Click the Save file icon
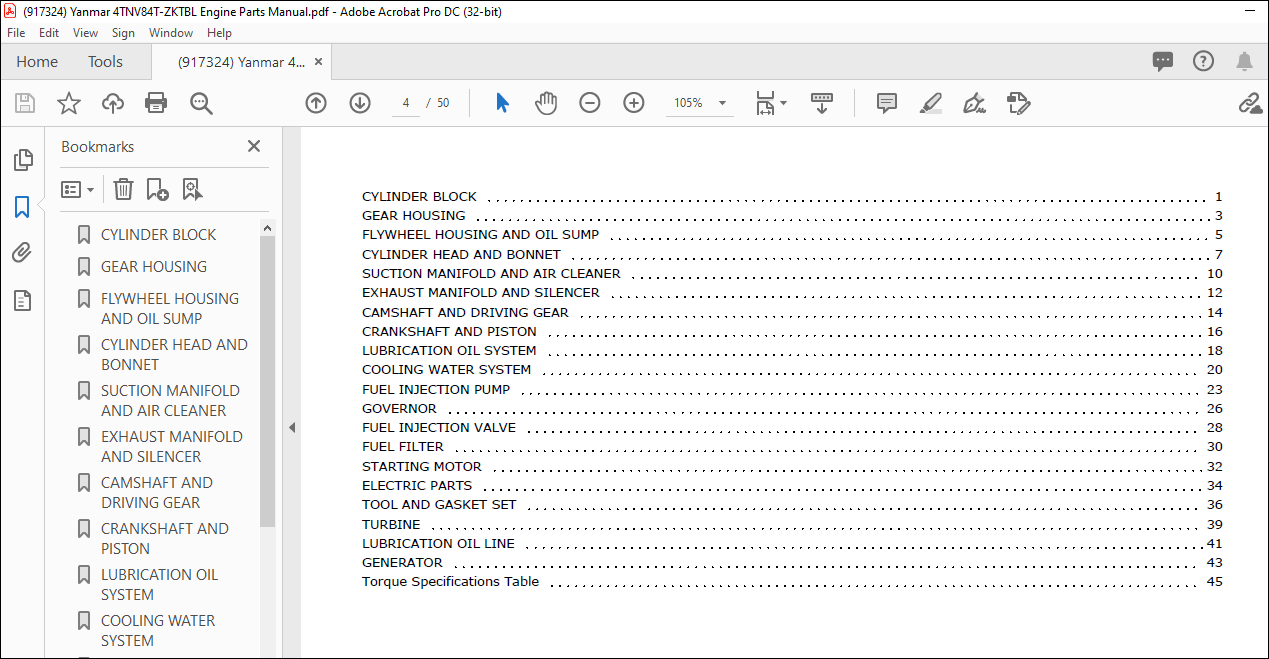Viewport: 1269px width, 659px height. tap(25, 103)
